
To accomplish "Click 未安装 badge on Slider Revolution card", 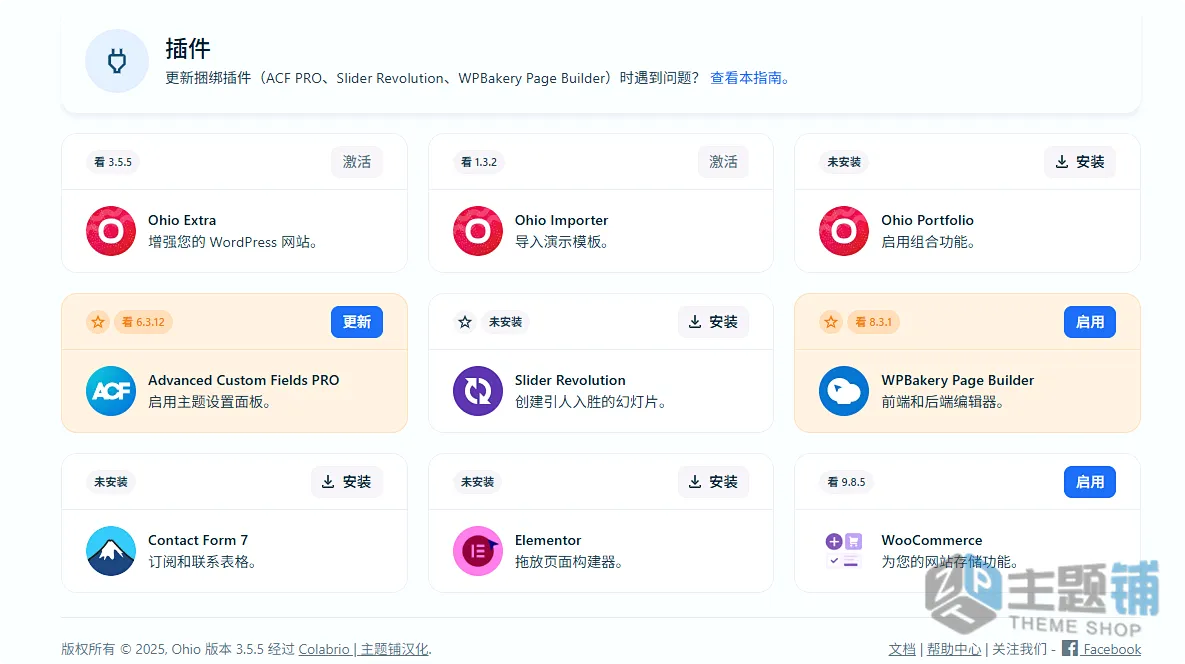I will point(506,322).
